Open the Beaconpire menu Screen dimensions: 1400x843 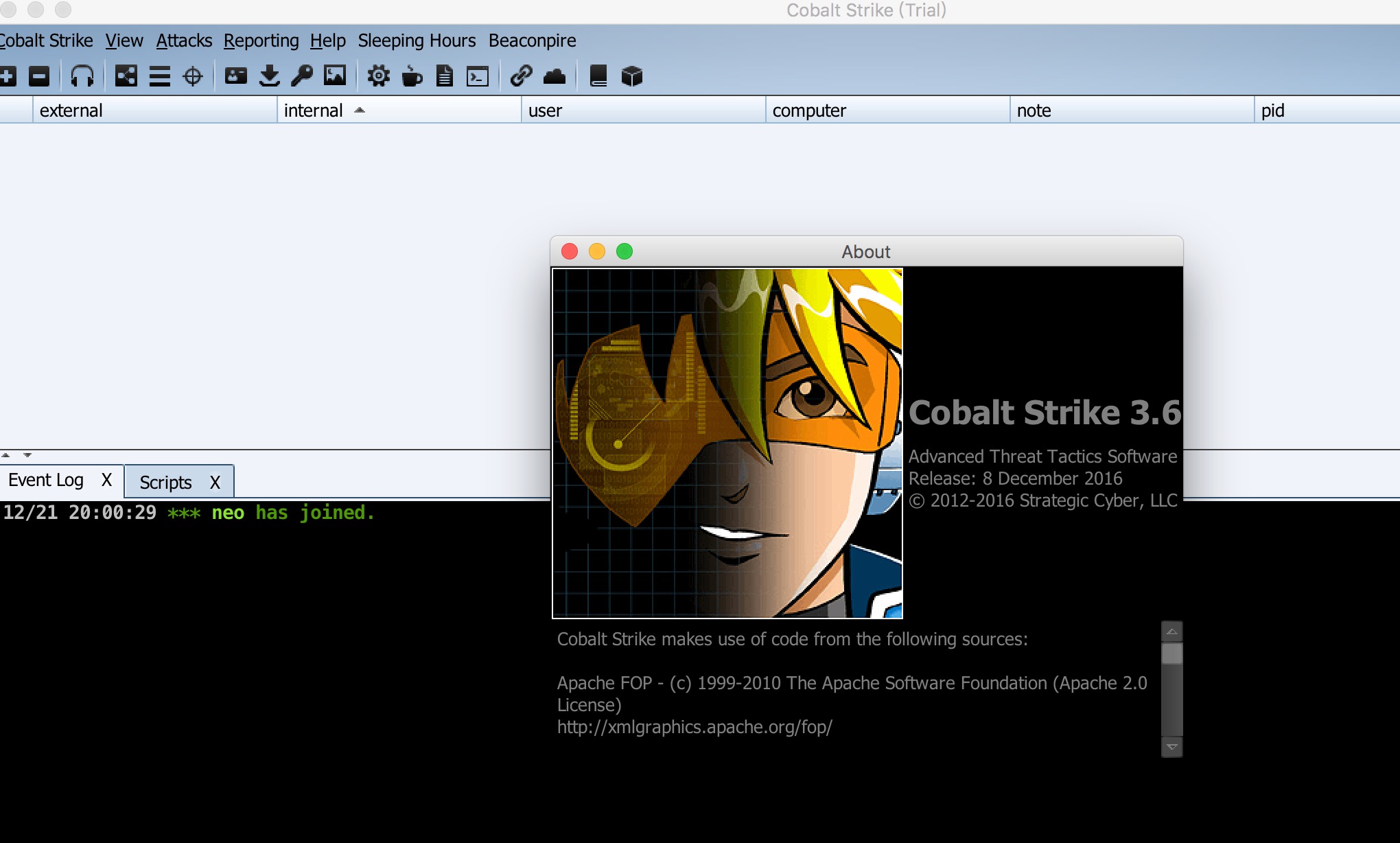point(533,41)
